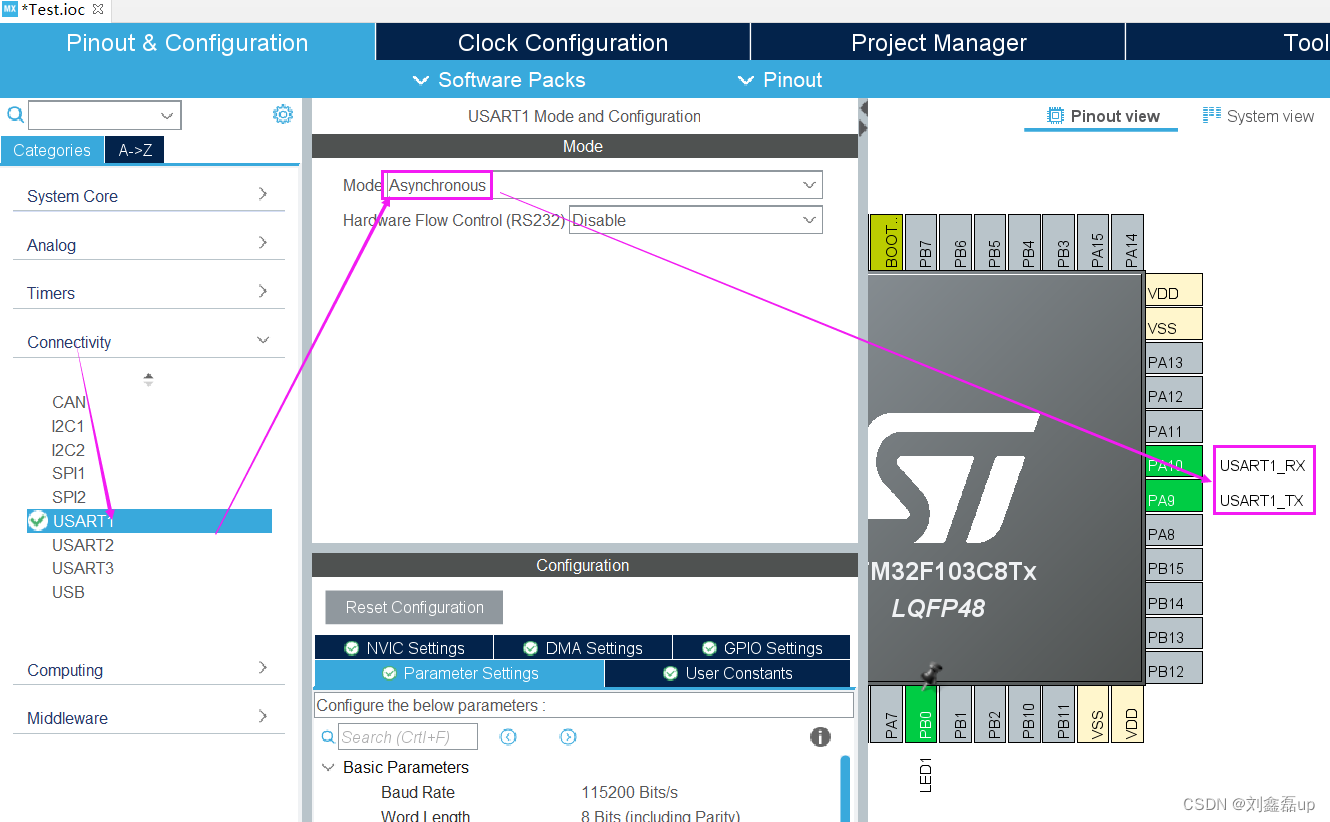The image size is (1330, 822).
Task: Select the A->Z tab
Action: 135,150
